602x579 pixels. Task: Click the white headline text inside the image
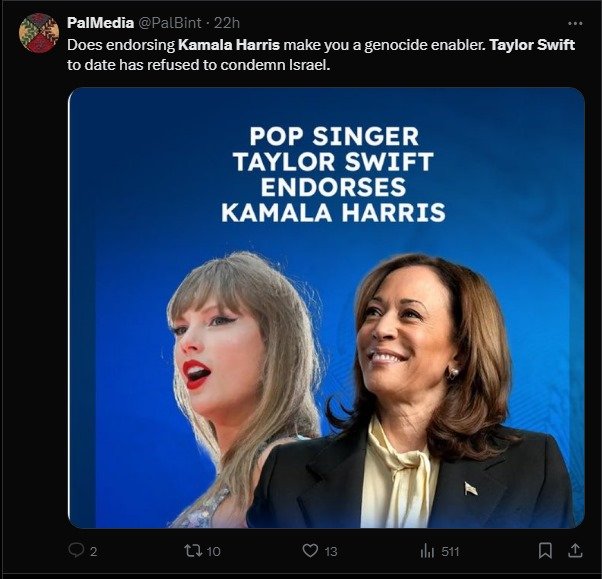(x=332, y=173)
